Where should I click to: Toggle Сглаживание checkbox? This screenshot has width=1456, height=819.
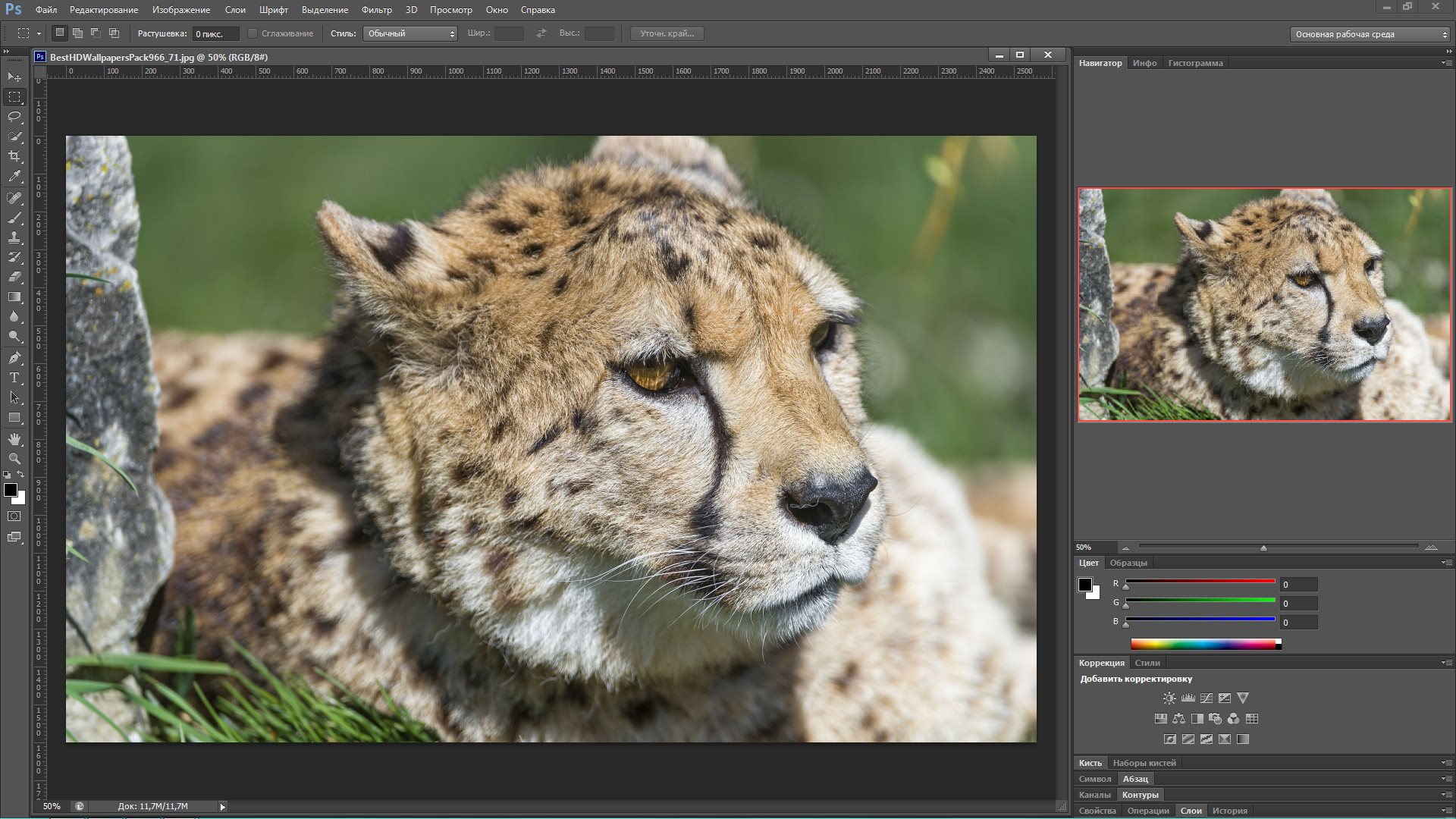(250, 33)
